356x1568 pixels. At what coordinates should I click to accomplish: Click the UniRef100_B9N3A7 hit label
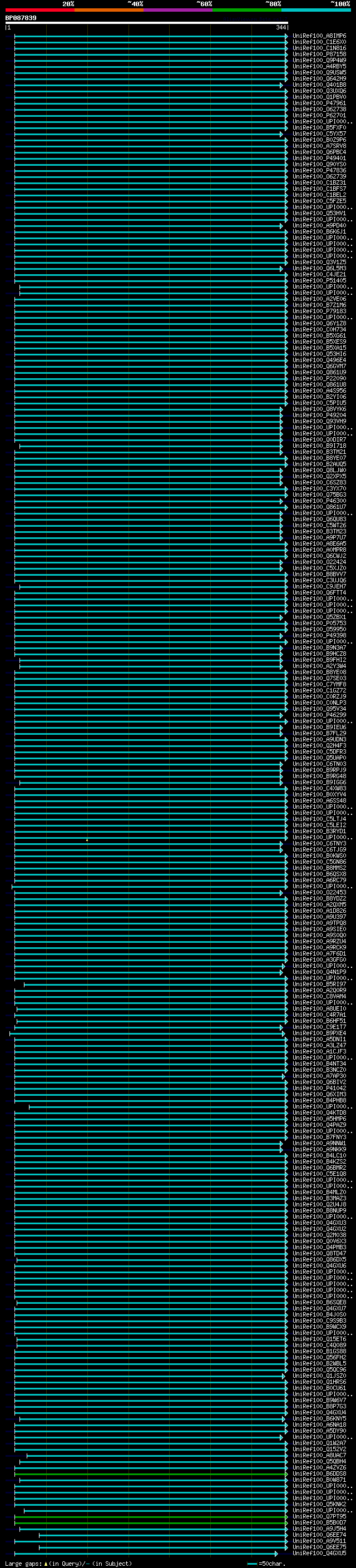click(x=319, y=647)
